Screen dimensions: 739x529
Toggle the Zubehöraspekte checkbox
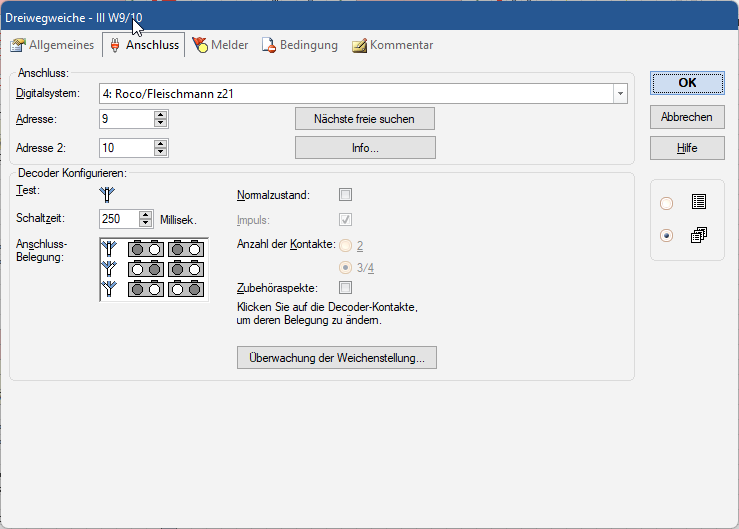[346, 288]
